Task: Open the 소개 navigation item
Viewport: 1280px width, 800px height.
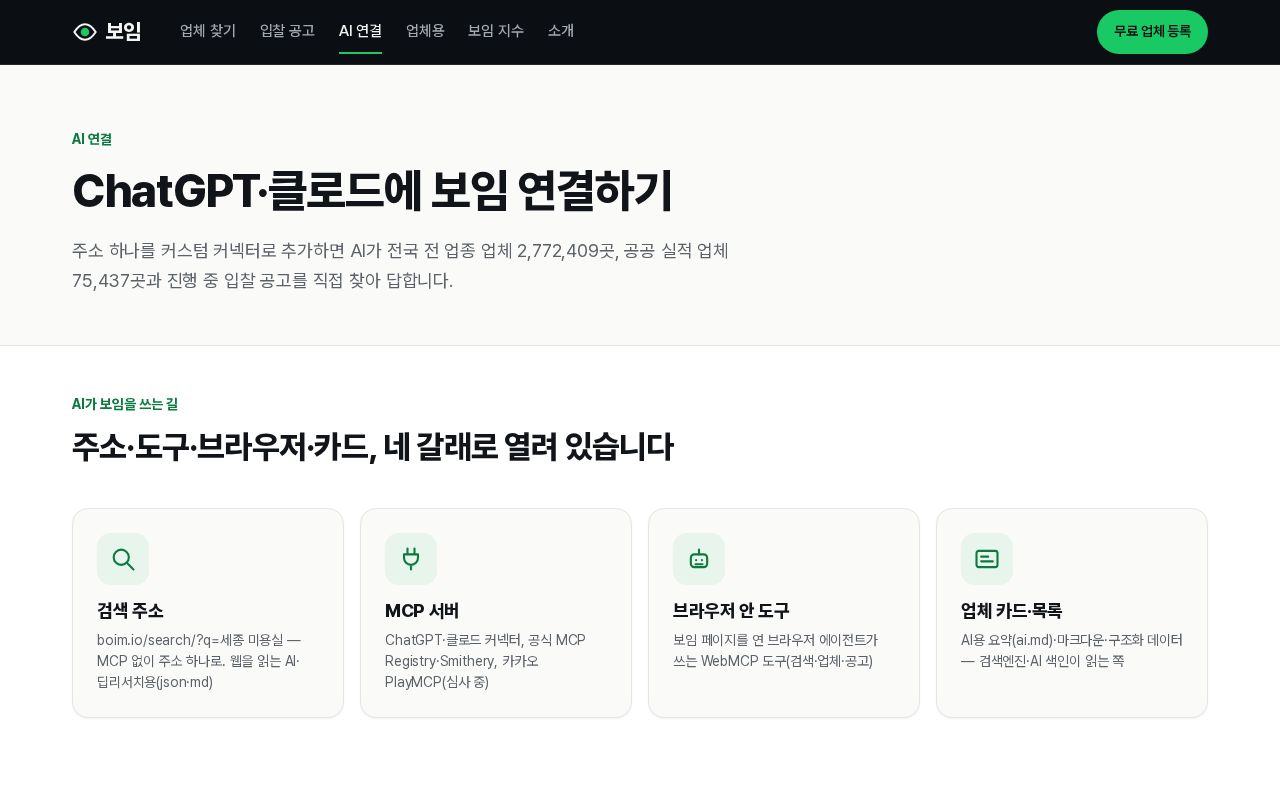Action: [561, 31]
